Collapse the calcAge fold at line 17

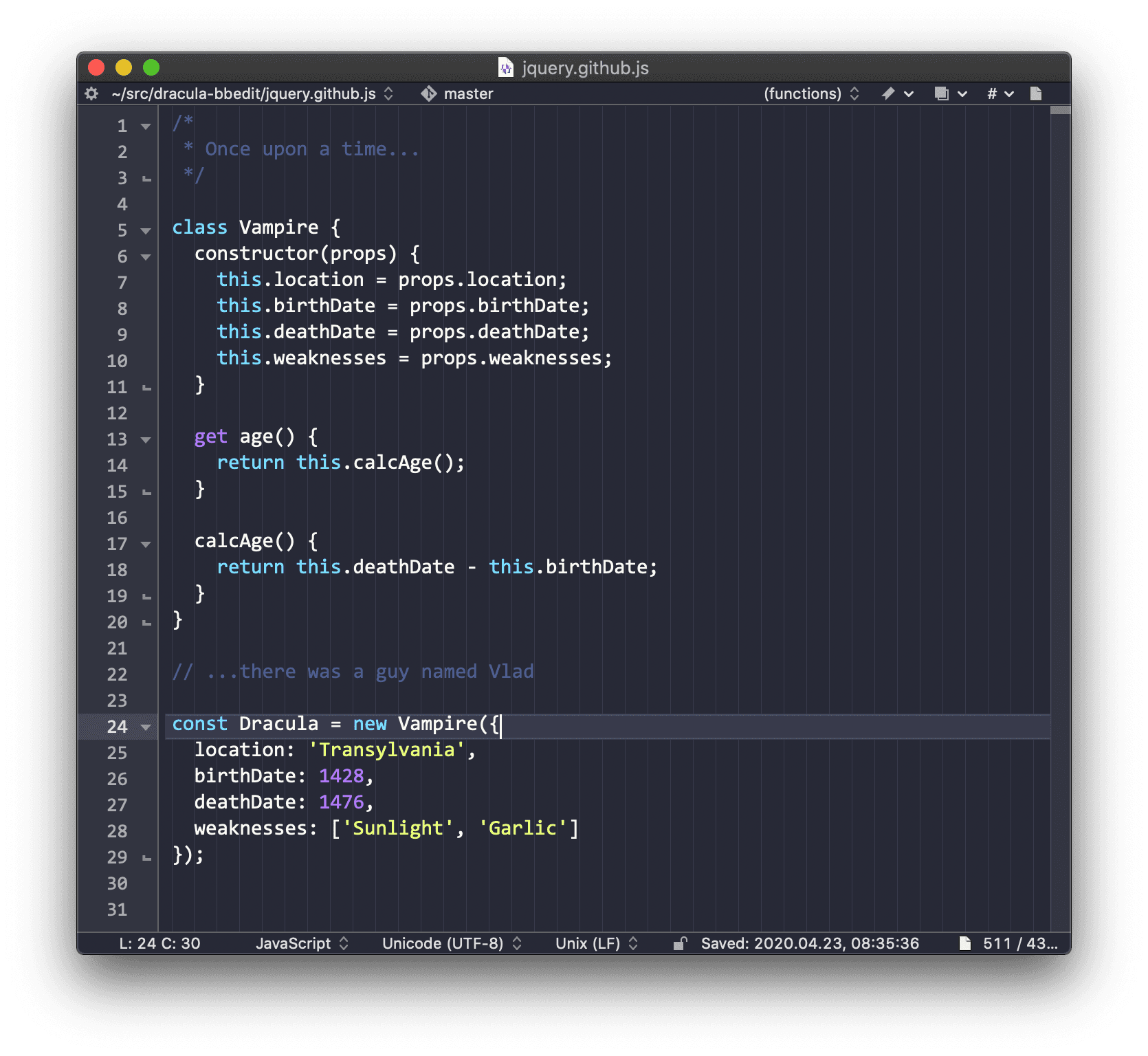146,544
